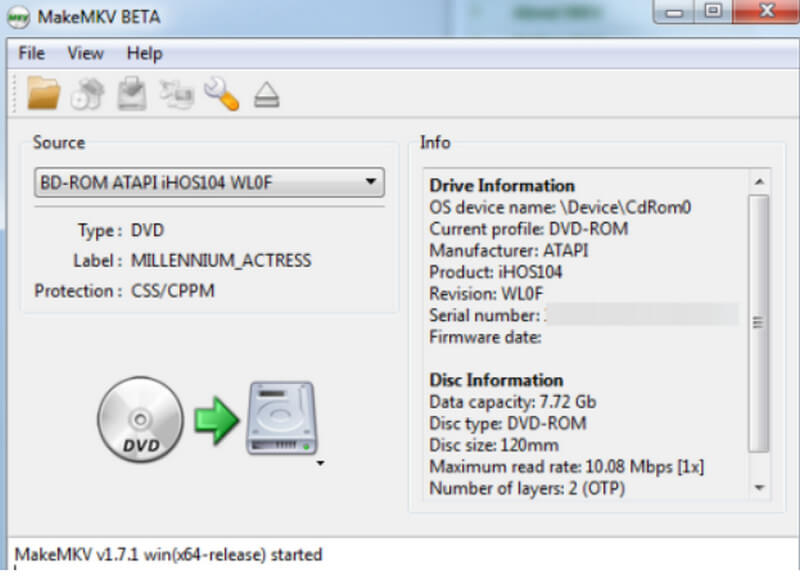
Task: Open the Help menu
Action: [144, 53]
